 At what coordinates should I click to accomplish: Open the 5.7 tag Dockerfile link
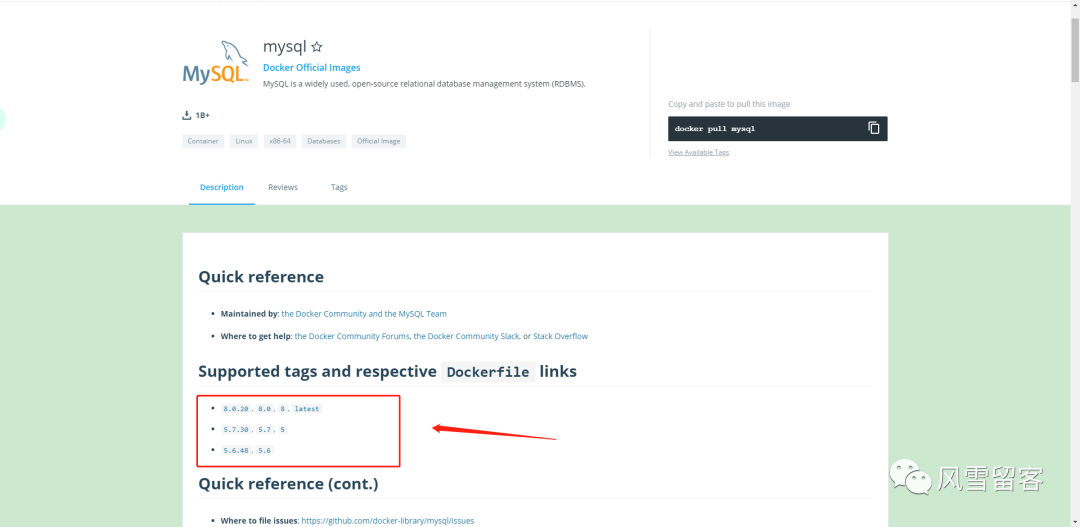(x=265, y=429)
